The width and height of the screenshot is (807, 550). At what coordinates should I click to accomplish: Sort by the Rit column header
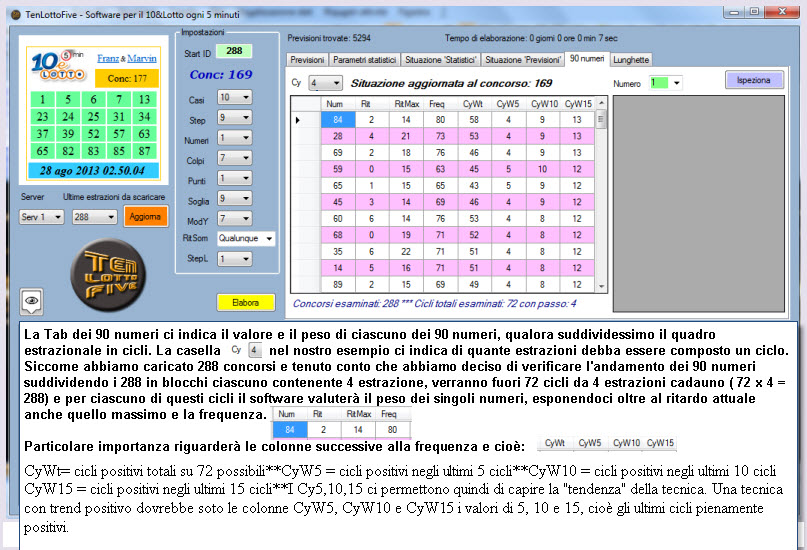click(372, 104)
